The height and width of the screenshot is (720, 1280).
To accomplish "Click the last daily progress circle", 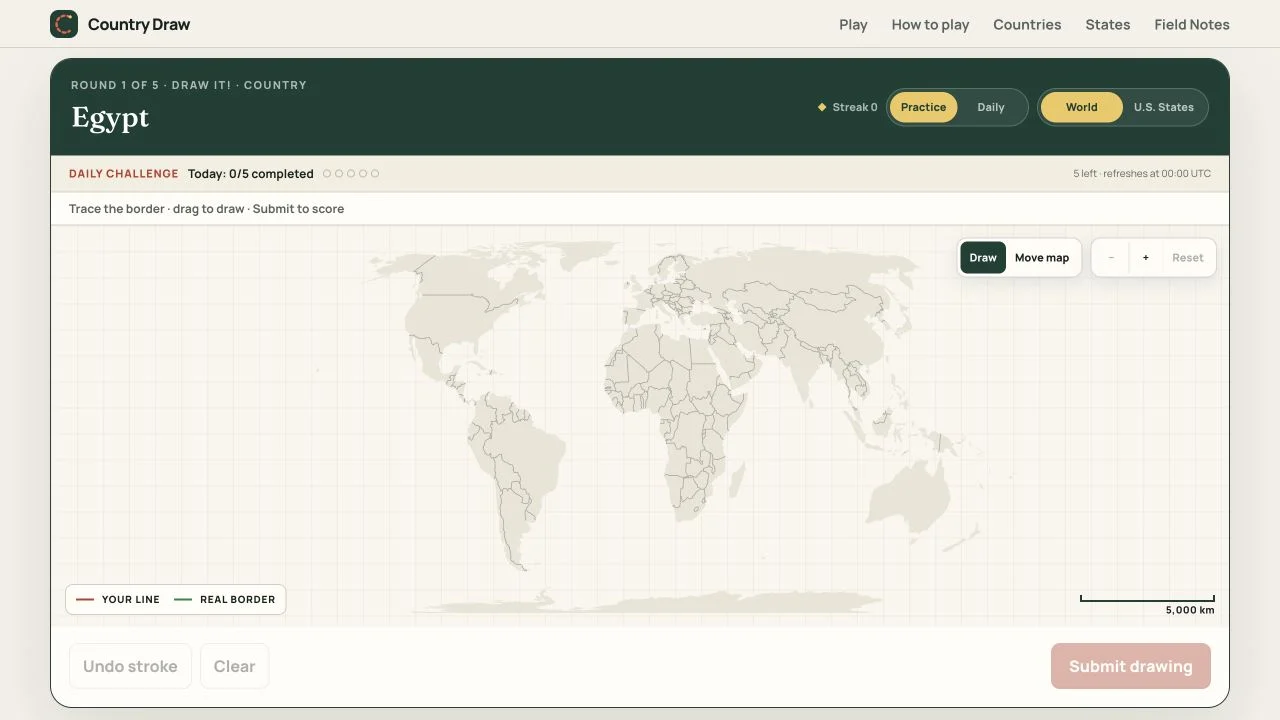I will point(375,174).
